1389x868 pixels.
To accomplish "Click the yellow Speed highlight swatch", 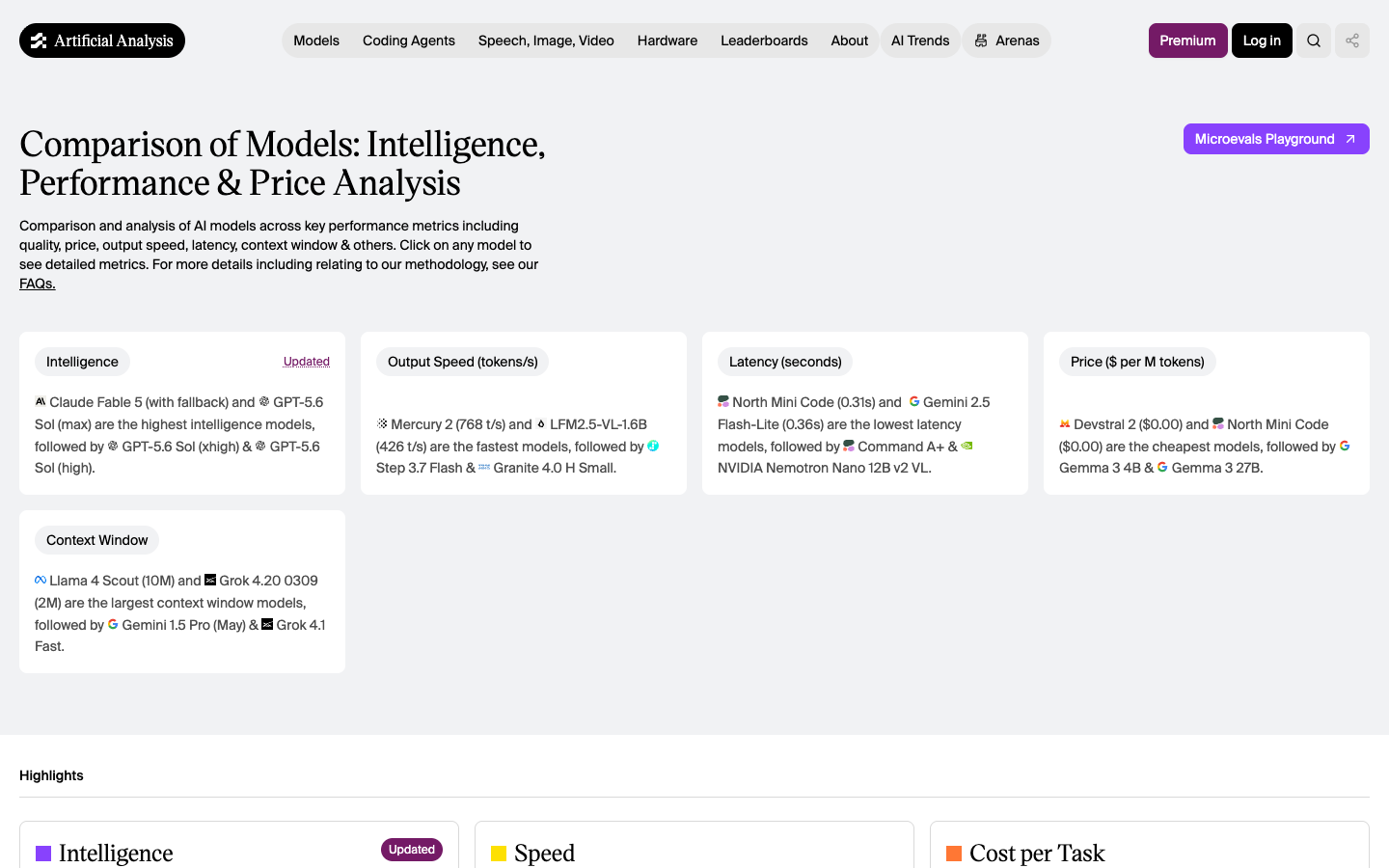I will pos(499,854).
